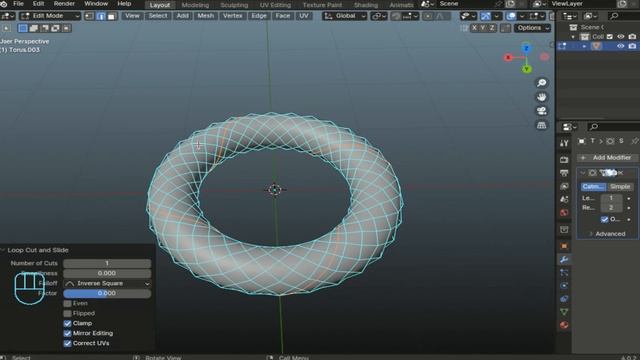Toggle proportional editing icon
Image resolution: width=640 pixels, height=360 pixels.
(427, 16)
